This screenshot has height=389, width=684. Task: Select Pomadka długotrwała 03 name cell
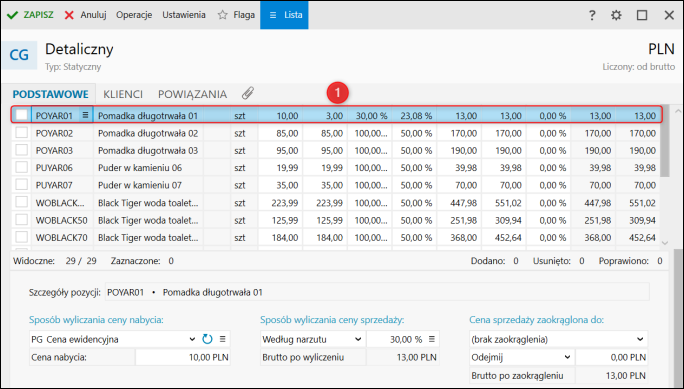(148, 150)
